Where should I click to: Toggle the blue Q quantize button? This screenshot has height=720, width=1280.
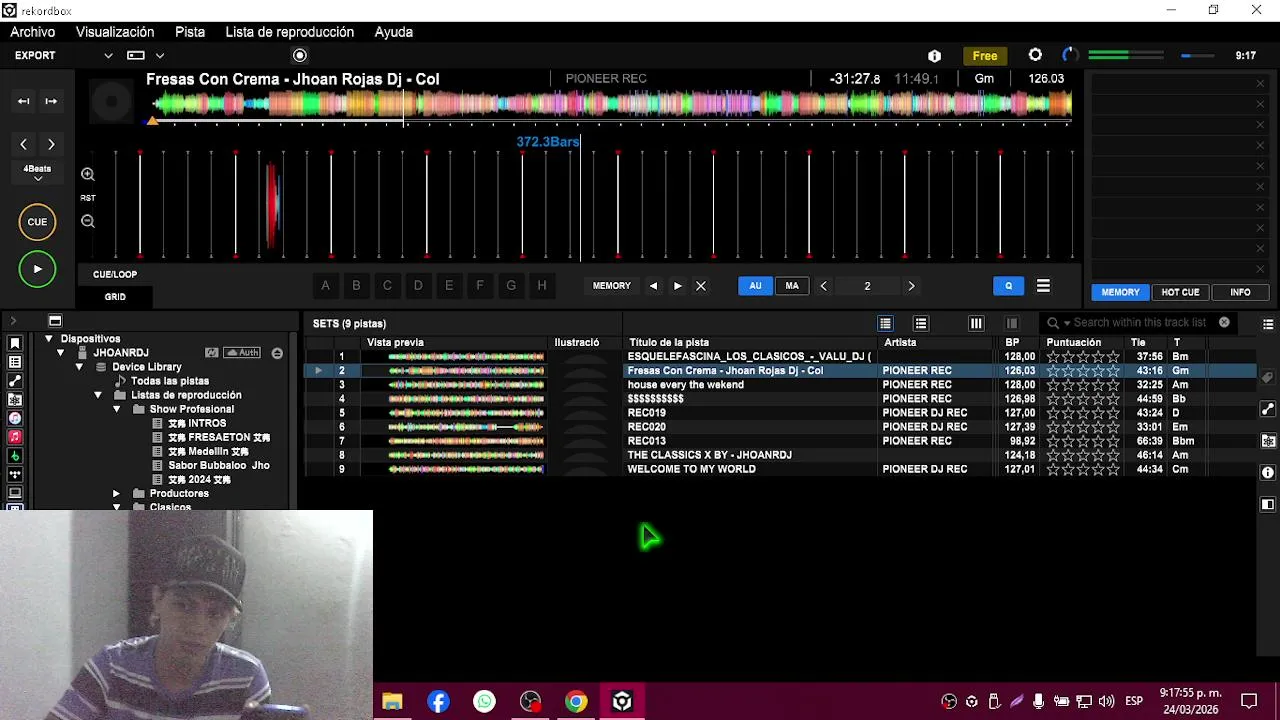pos(1008,286)
